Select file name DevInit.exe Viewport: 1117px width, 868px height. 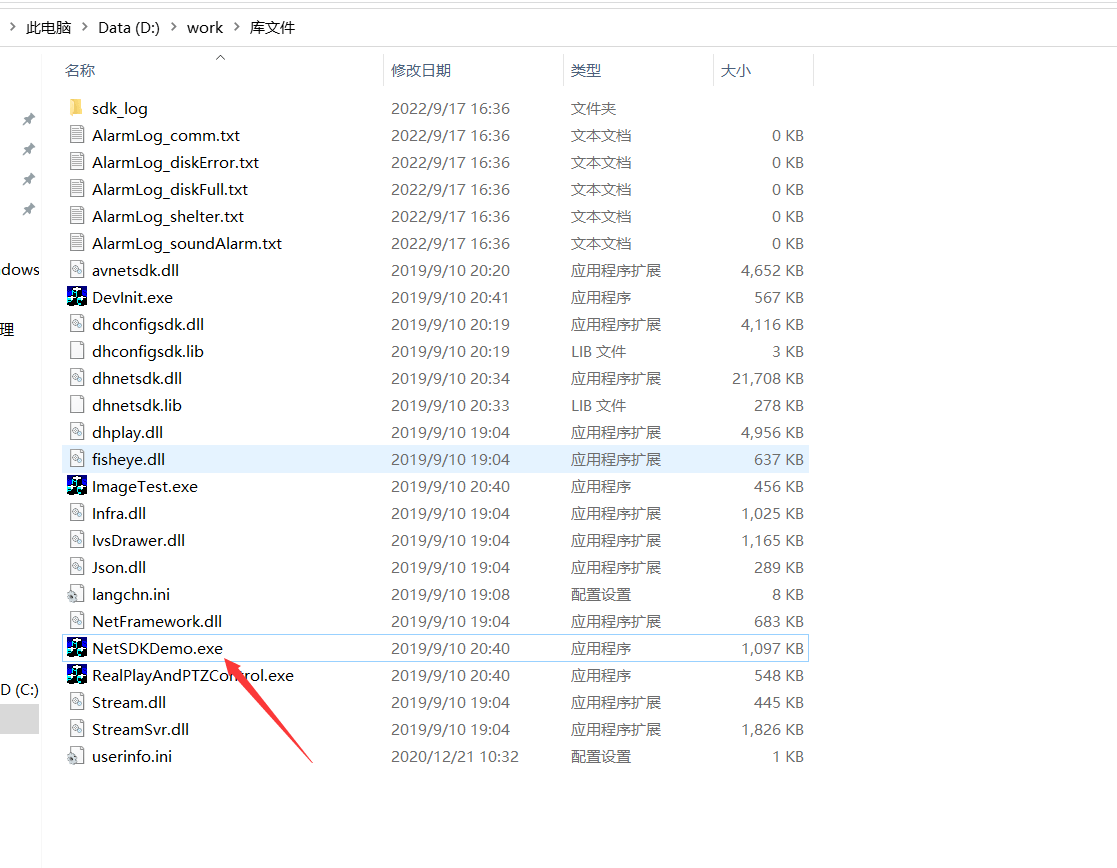[x=133, y=297]
